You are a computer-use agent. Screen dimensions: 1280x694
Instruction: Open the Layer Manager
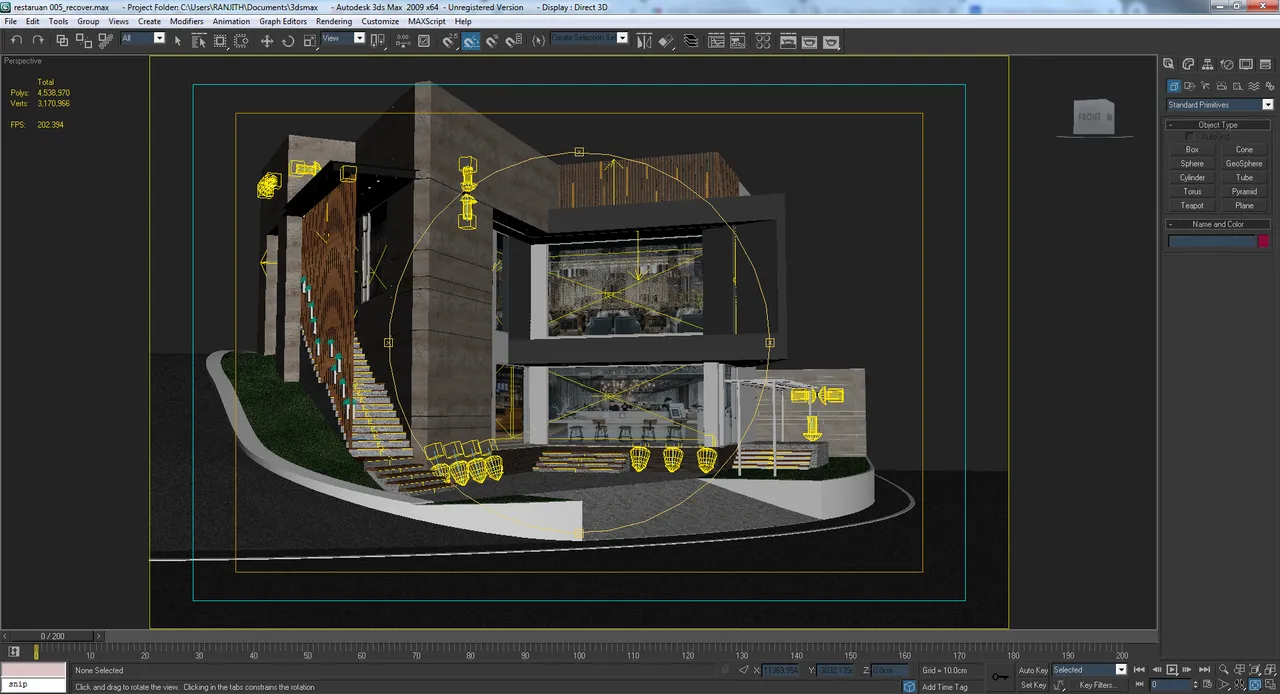[x=691, y=40]
